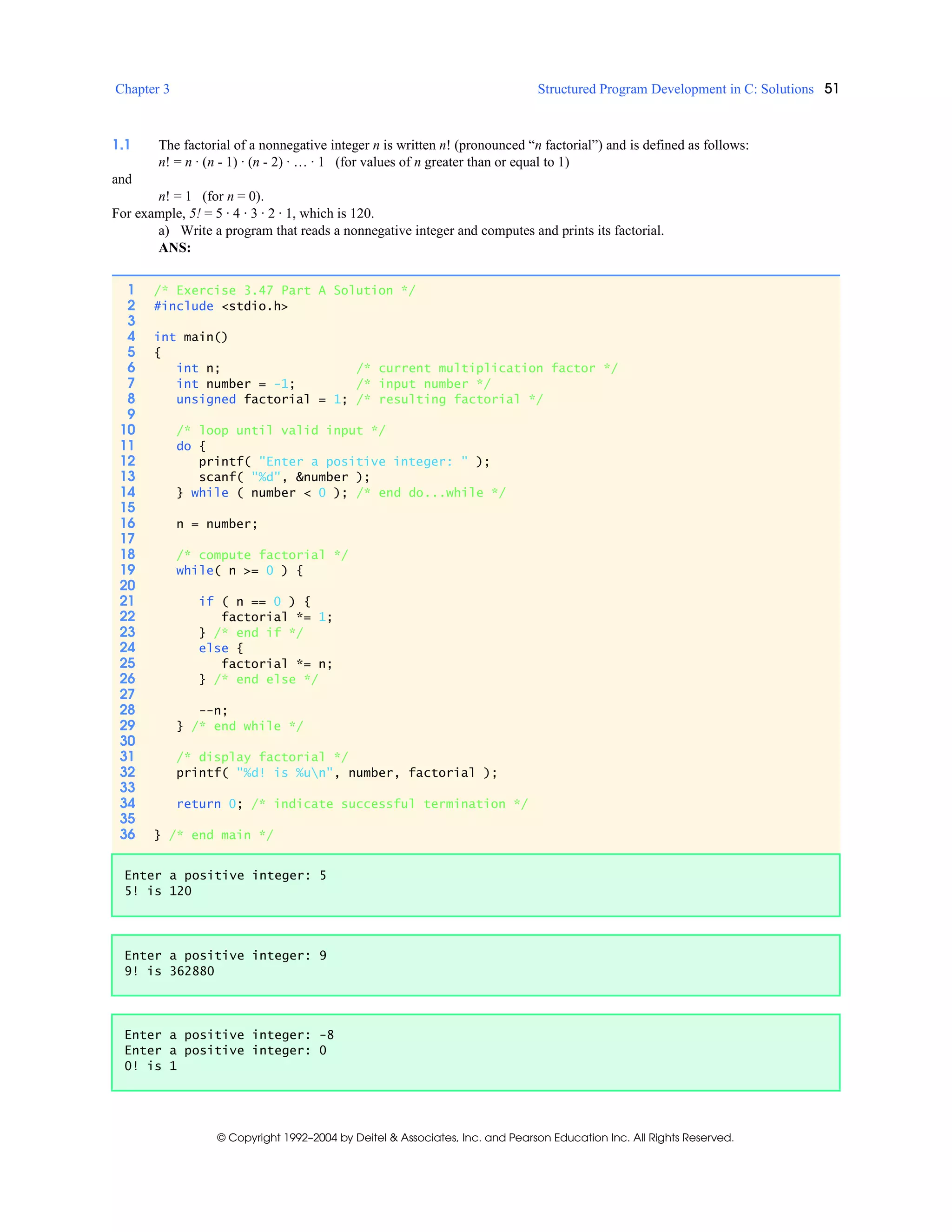Click the comment 'Exercise 3.47 Part A Solution'
Viewport: 952px width, 1232px height.
click(x=285, y=291)
